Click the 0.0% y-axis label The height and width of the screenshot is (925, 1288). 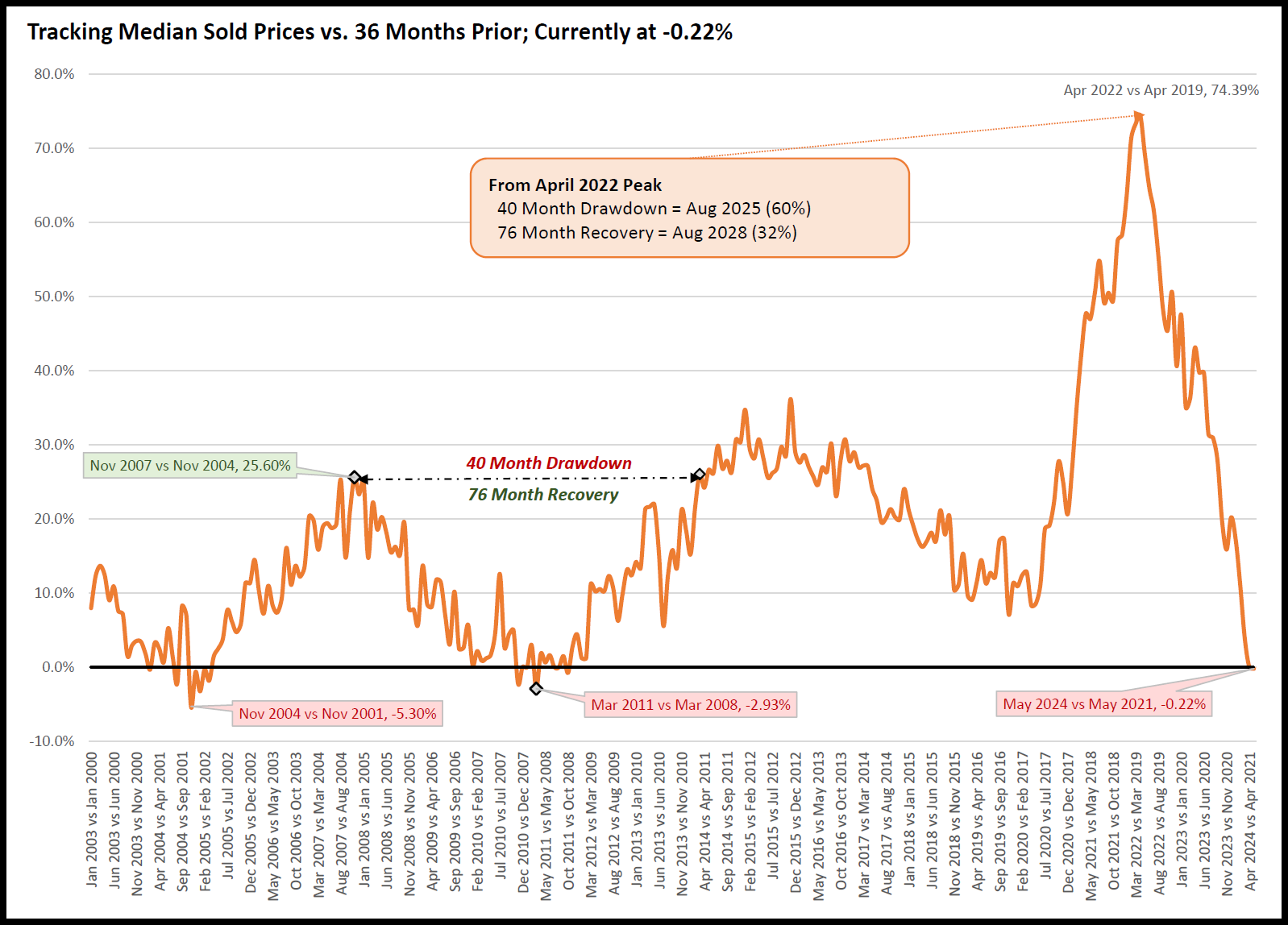tap(58, 667)
